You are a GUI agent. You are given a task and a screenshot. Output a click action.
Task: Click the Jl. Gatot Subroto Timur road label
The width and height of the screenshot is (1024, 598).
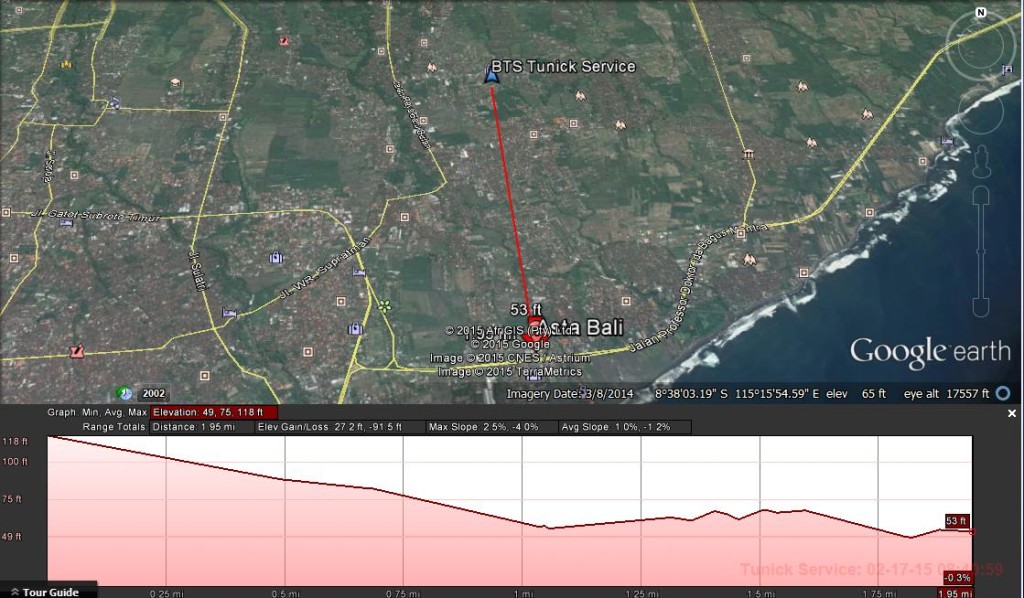pyautogui.click(x=95, y=215)
